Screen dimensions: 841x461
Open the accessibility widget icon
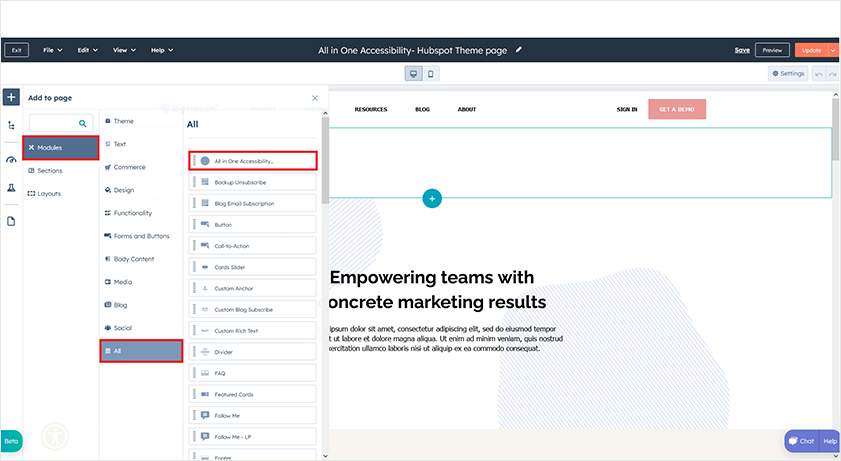pos(55,436)
